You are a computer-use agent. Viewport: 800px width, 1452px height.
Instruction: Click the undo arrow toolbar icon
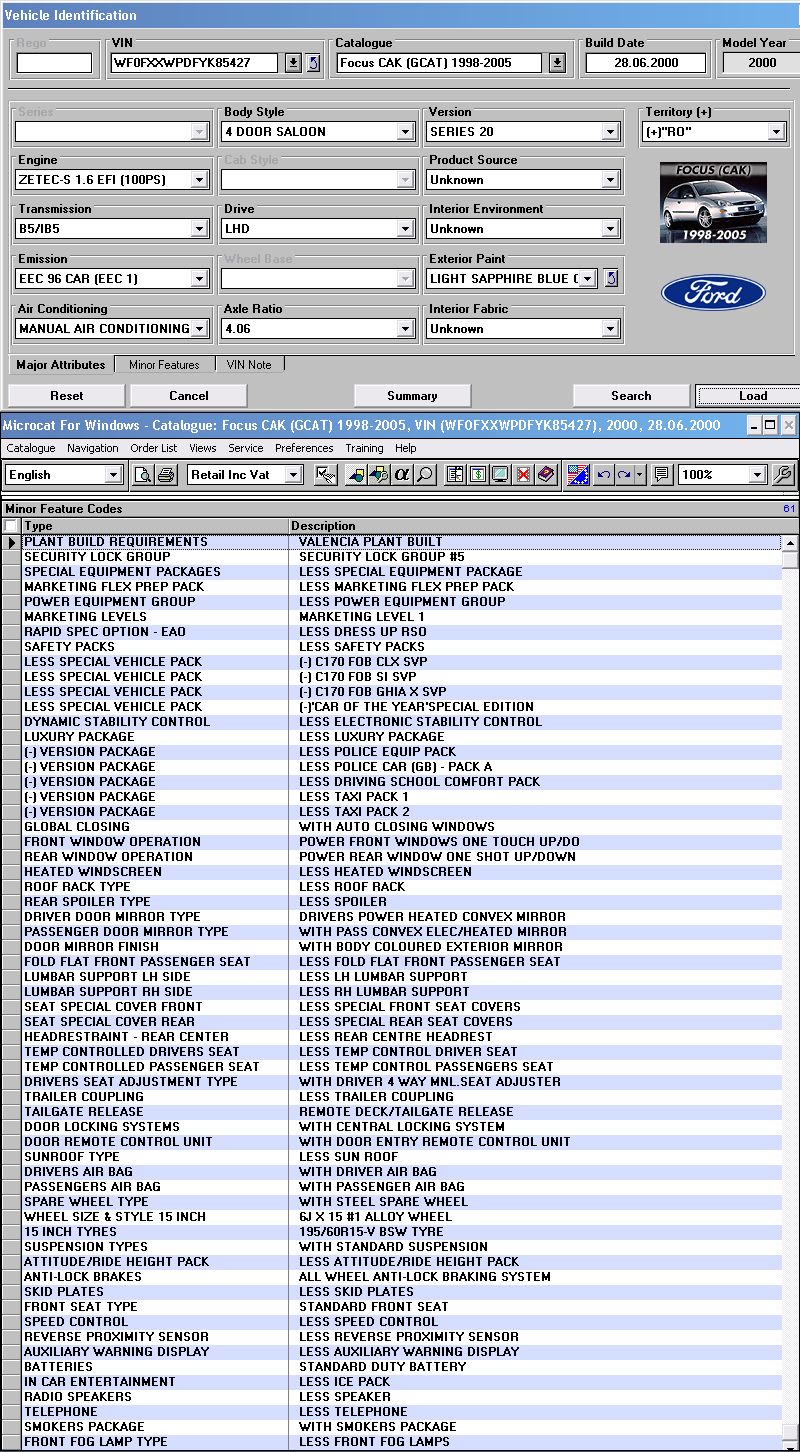603,475
